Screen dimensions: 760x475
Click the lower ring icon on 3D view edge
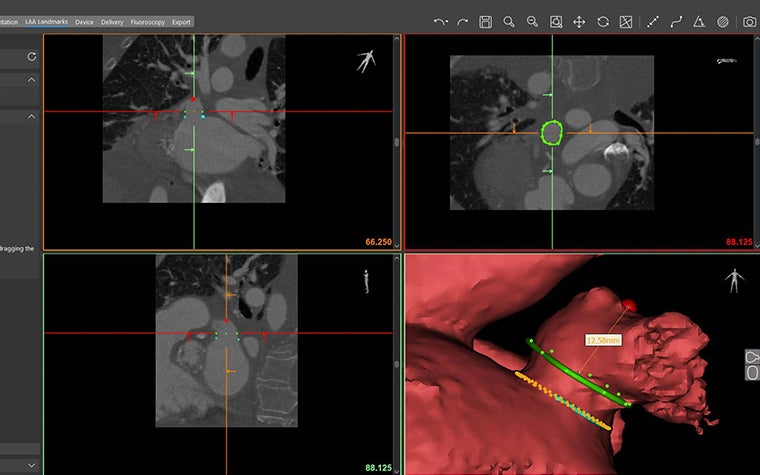pyautogui.click(x=752, y=373)
